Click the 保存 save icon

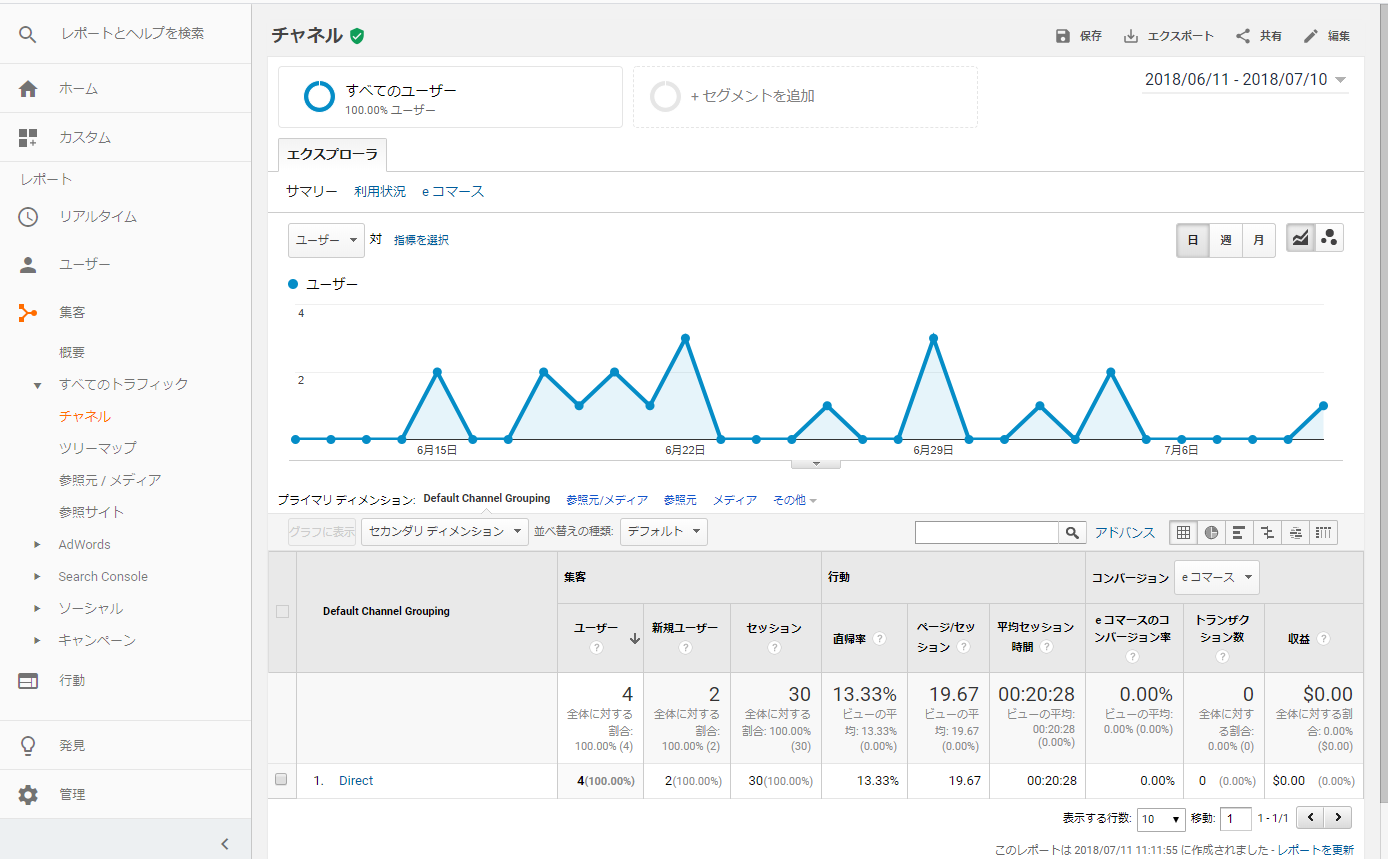1063,36
